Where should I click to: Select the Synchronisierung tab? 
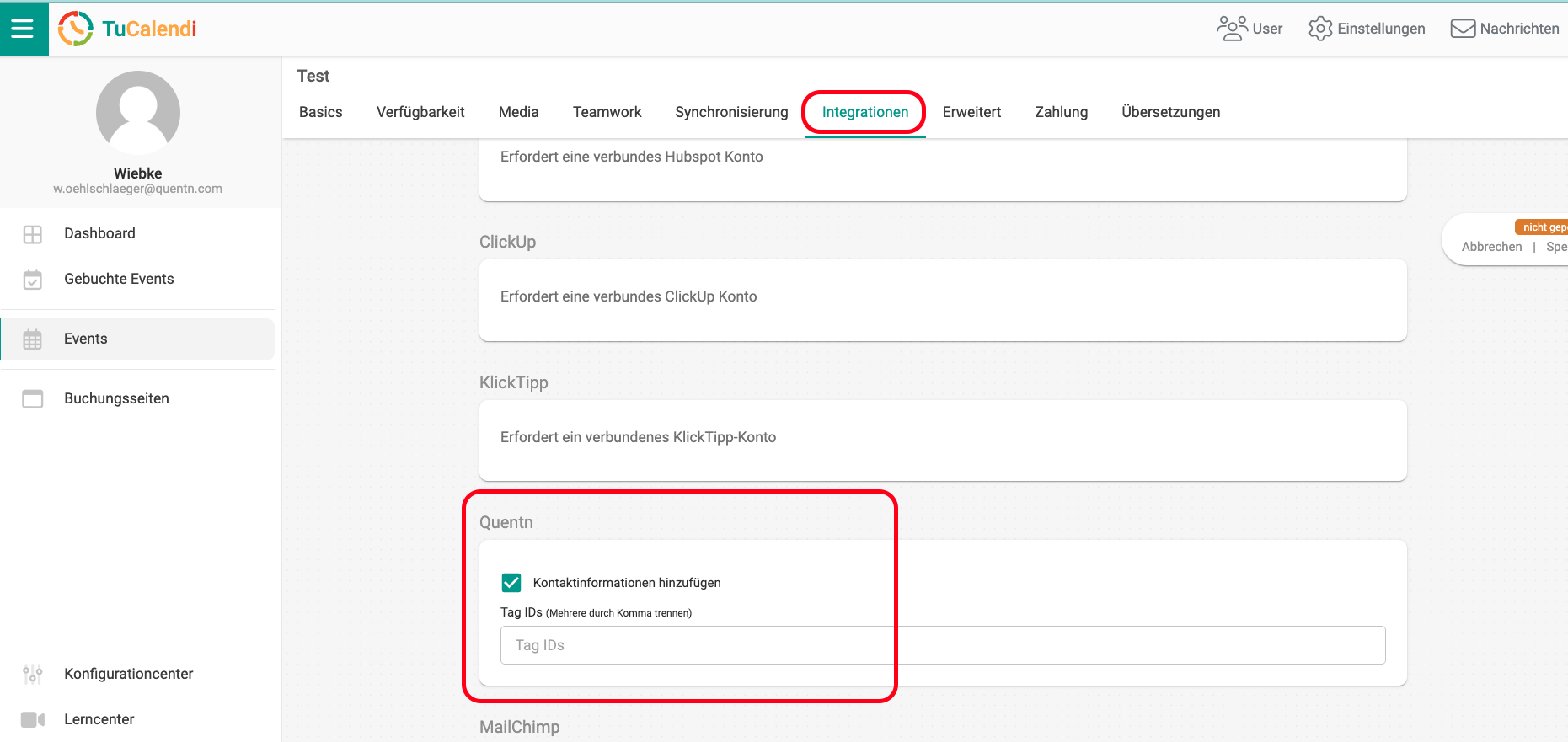pyautogui.click(x=731, y=112)
